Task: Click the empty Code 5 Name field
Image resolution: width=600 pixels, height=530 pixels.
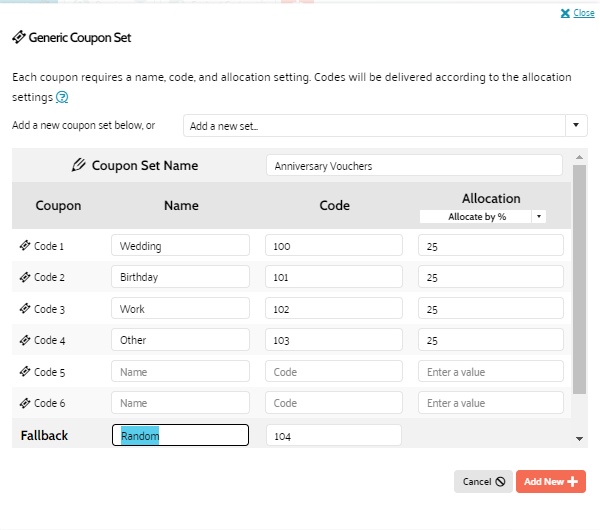Action: (x=180, y=372)
